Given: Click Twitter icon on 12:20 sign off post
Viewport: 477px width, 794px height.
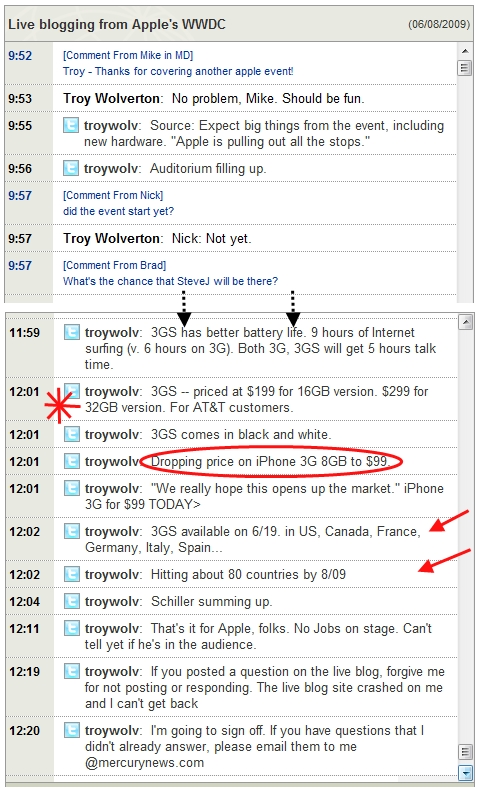Looking at the screenshot, I should pos(72,730).
